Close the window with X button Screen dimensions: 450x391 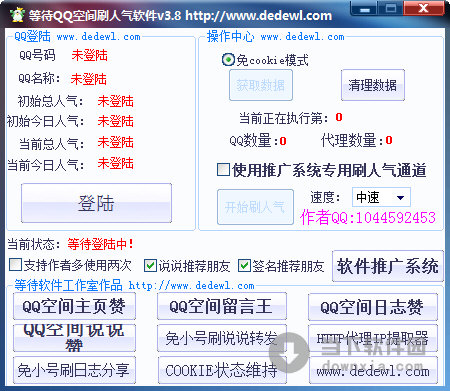pos(424,8)
